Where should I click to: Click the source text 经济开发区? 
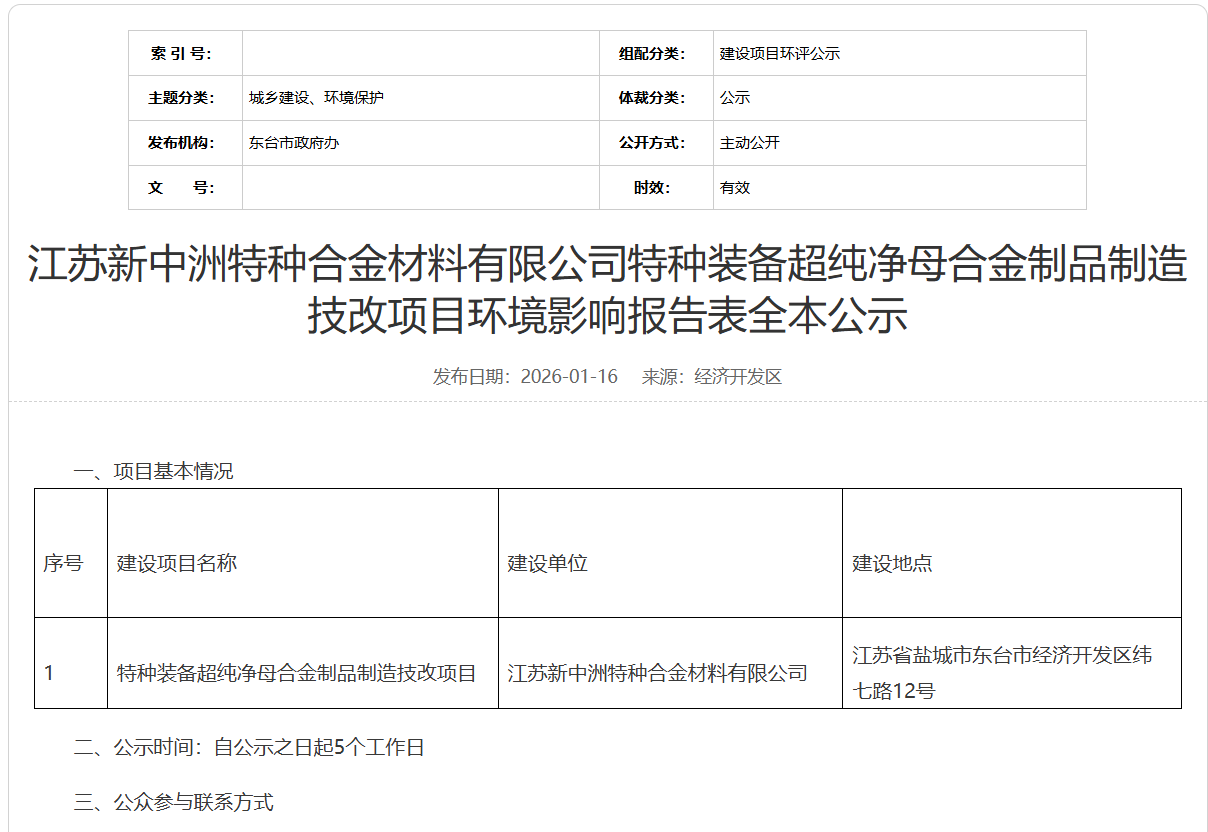click(x=738, y=377)
